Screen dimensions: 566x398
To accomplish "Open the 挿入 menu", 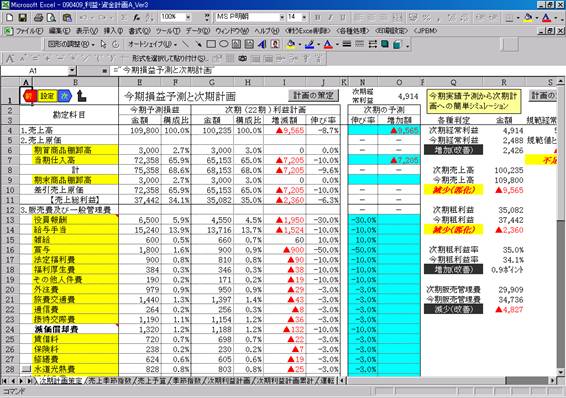I will pos(113,31).
